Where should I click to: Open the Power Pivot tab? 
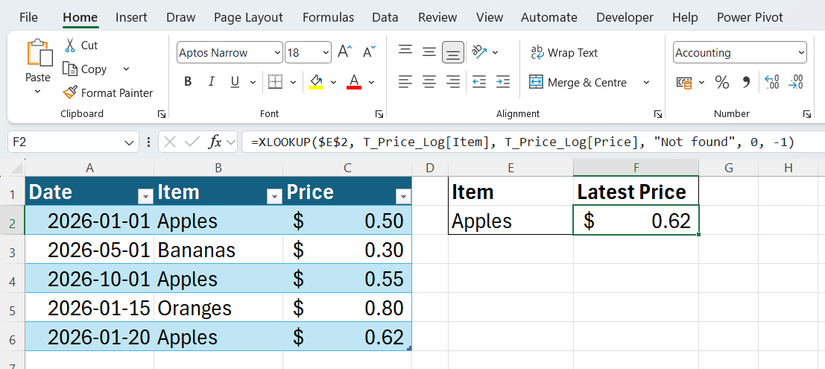point(750,17)
